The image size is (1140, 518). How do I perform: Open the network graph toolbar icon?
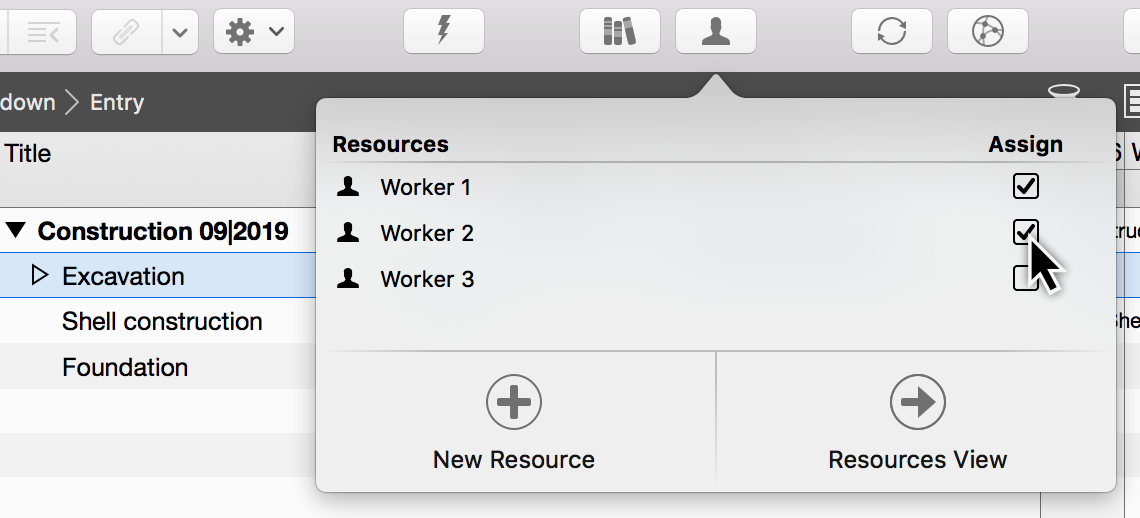(987, 31)
